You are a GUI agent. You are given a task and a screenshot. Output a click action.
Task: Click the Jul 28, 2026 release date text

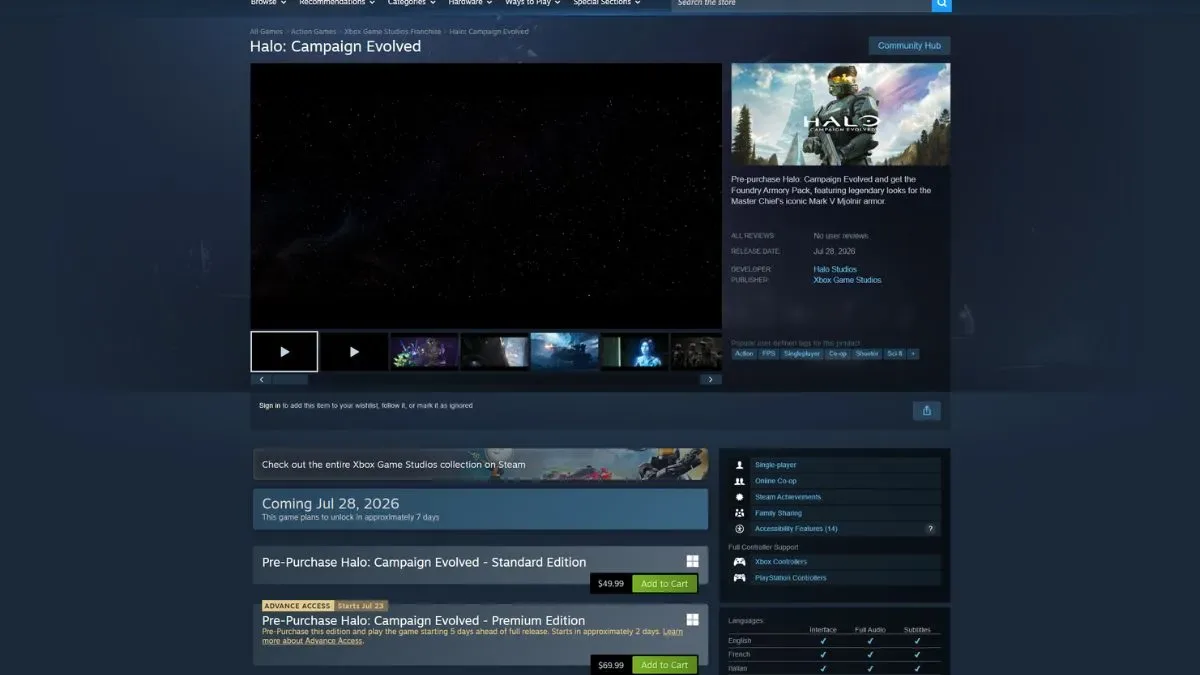pyautogui.click(x=835, y=251)
